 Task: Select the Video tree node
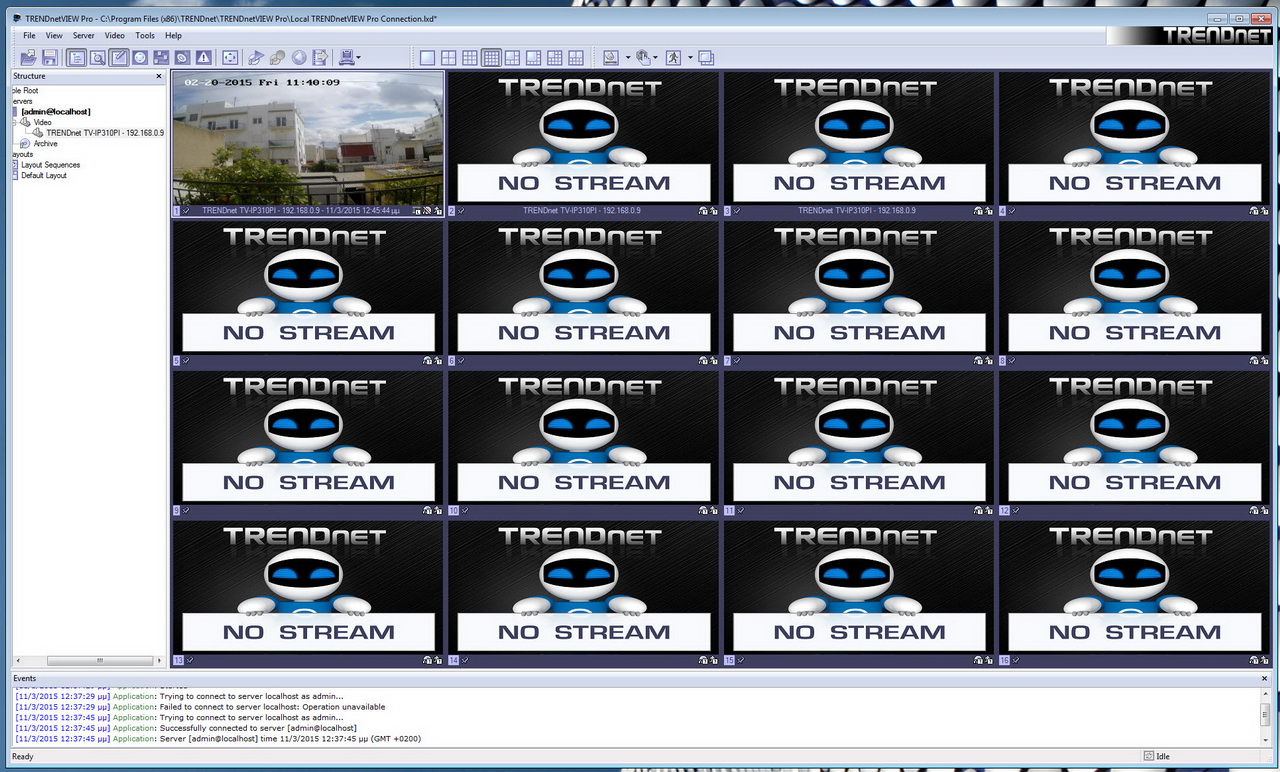pos(43,122)
